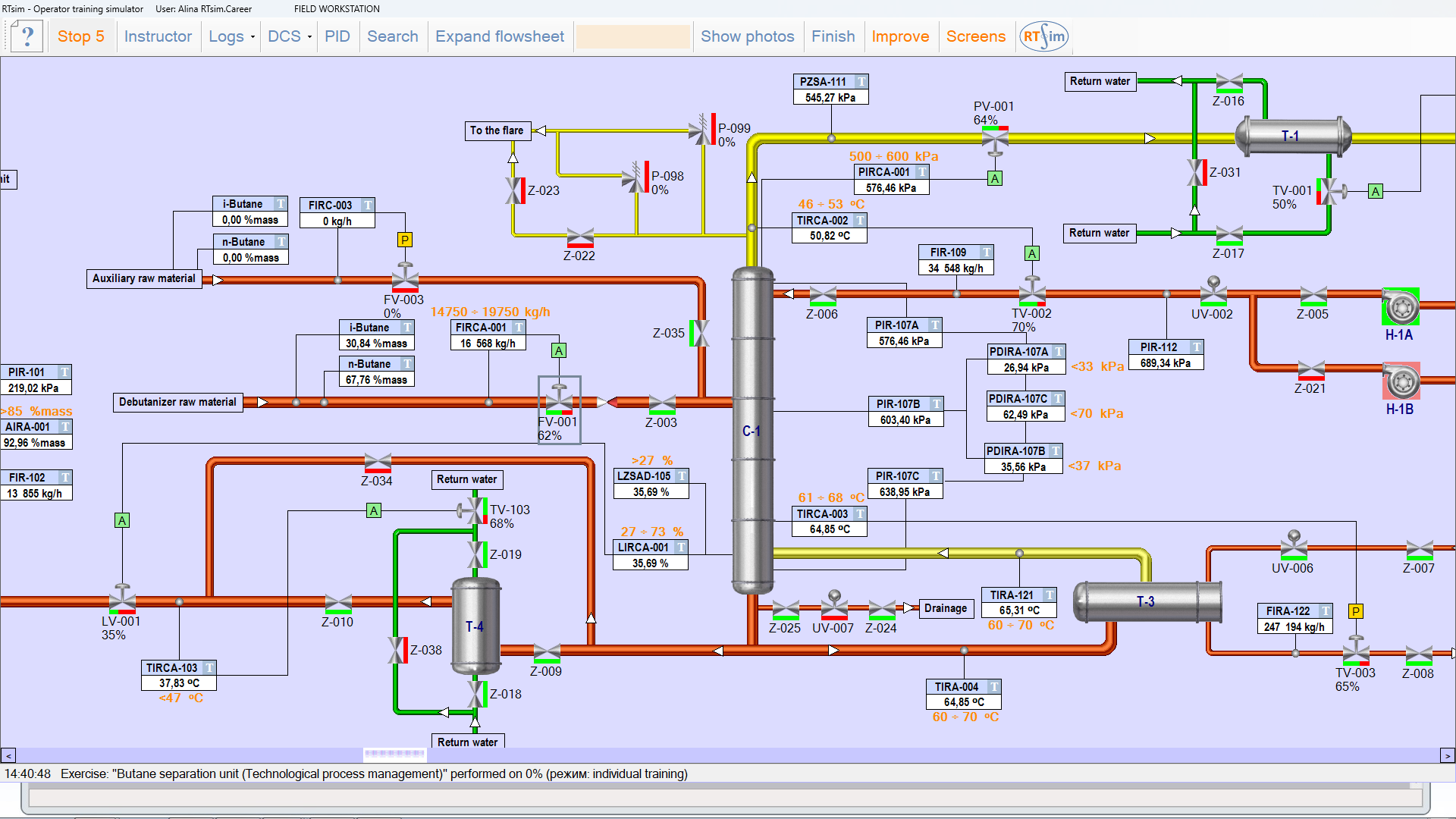Click vessel T-4
The width and height of the screenshot is (1456, 819).
coord(475,626)
